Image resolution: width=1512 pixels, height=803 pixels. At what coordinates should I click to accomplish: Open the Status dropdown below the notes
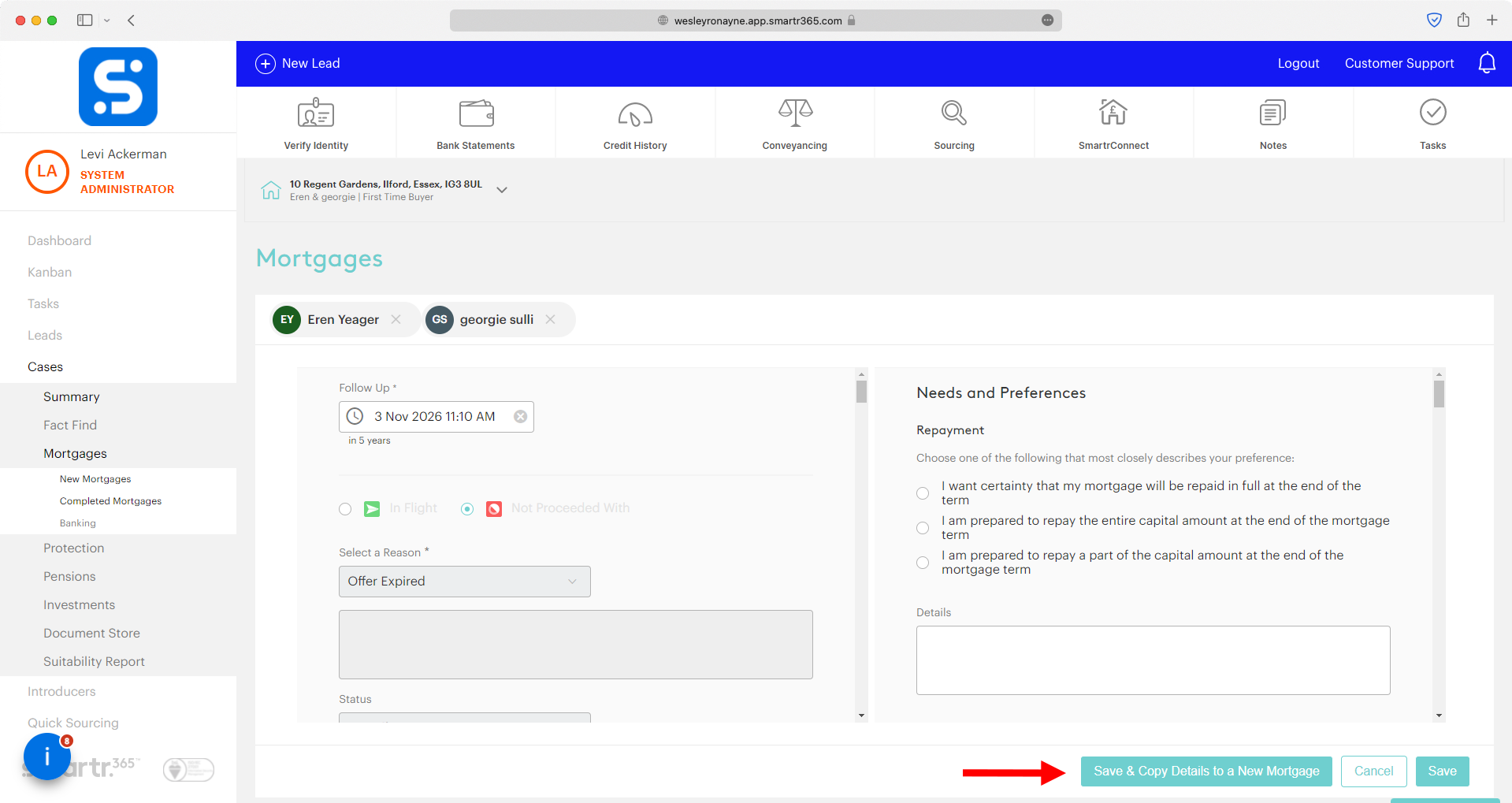pyautogui.click(x=465, y=717)
